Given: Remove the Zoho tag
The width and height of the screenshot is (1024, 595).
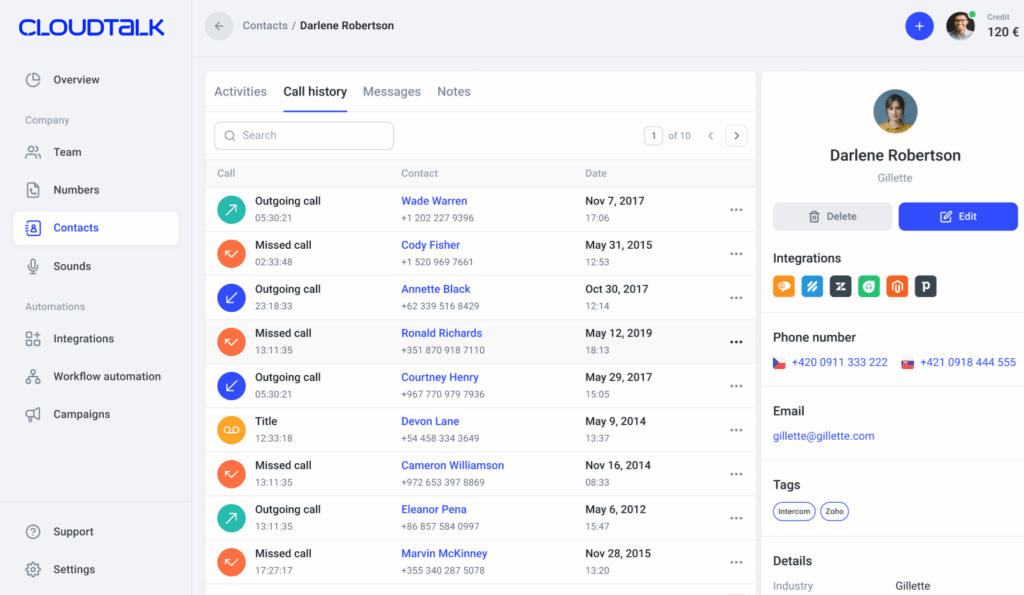Looking at the screenshot, I should (x=834, y=511).
